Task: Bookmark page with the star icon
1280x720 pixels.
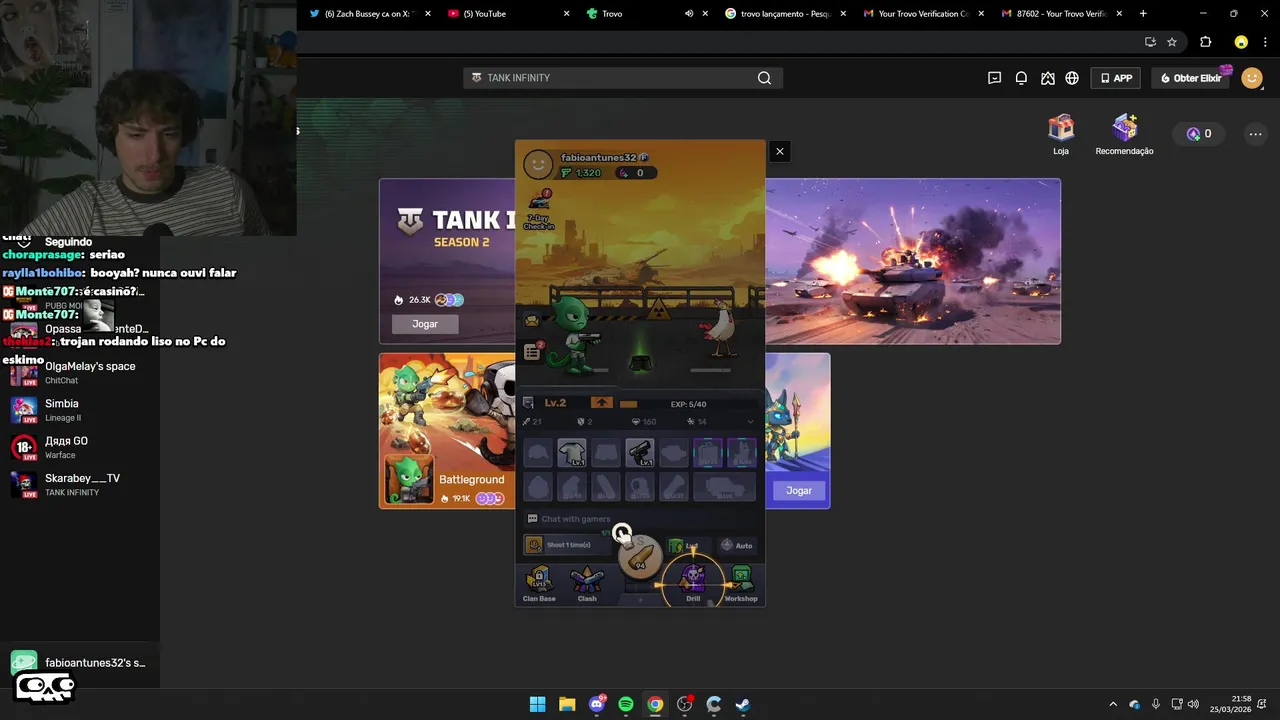Action: pyautogui.click(x=1172, y=42)
